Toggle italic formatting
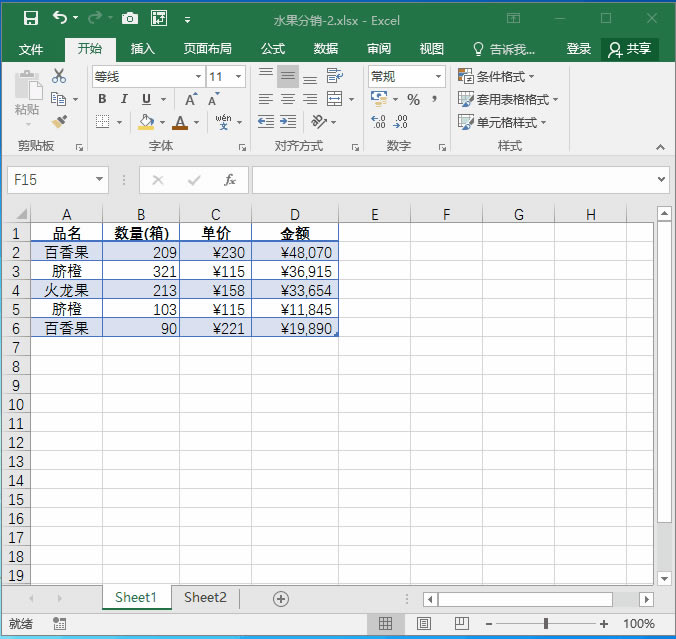Image resolution: width=676 pixels, height=639 pixels. coord(124,99)
